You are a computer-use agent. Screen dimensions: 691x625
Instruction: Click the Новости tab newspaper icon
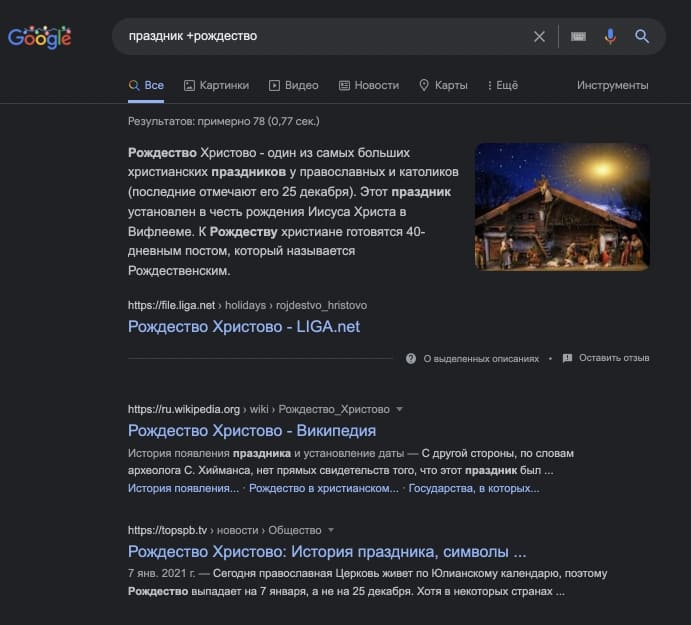344,86
